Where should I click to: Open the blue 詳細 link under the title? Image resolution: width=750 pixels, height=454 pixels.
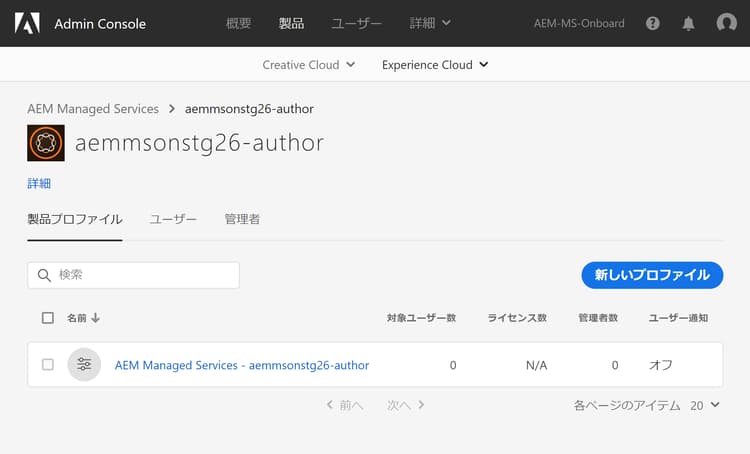click(x=39, y=183)
